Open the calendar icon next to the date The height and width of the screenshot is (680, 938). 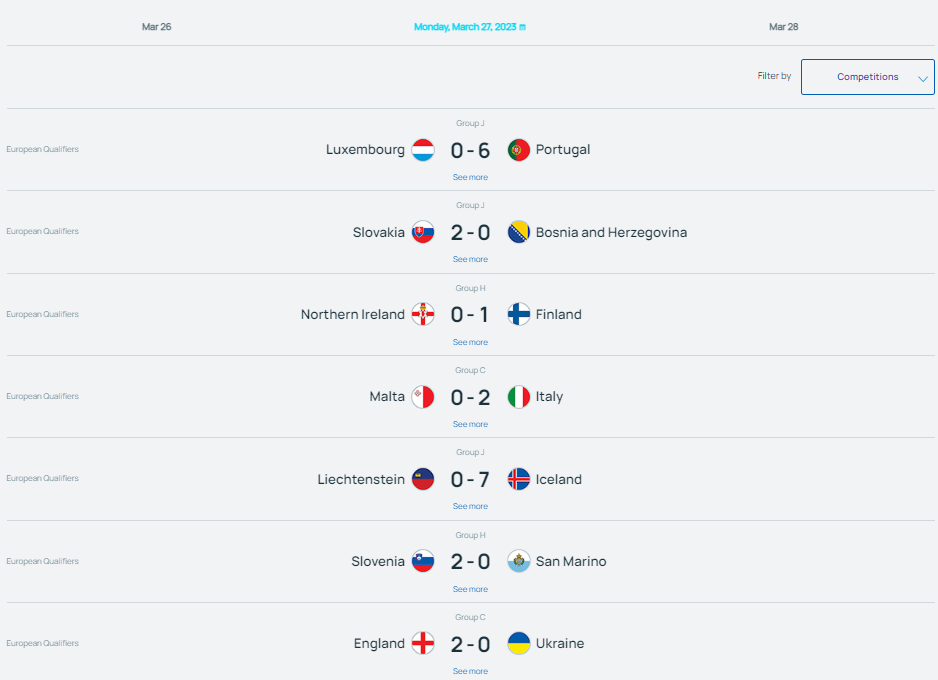tap(522, 27)
